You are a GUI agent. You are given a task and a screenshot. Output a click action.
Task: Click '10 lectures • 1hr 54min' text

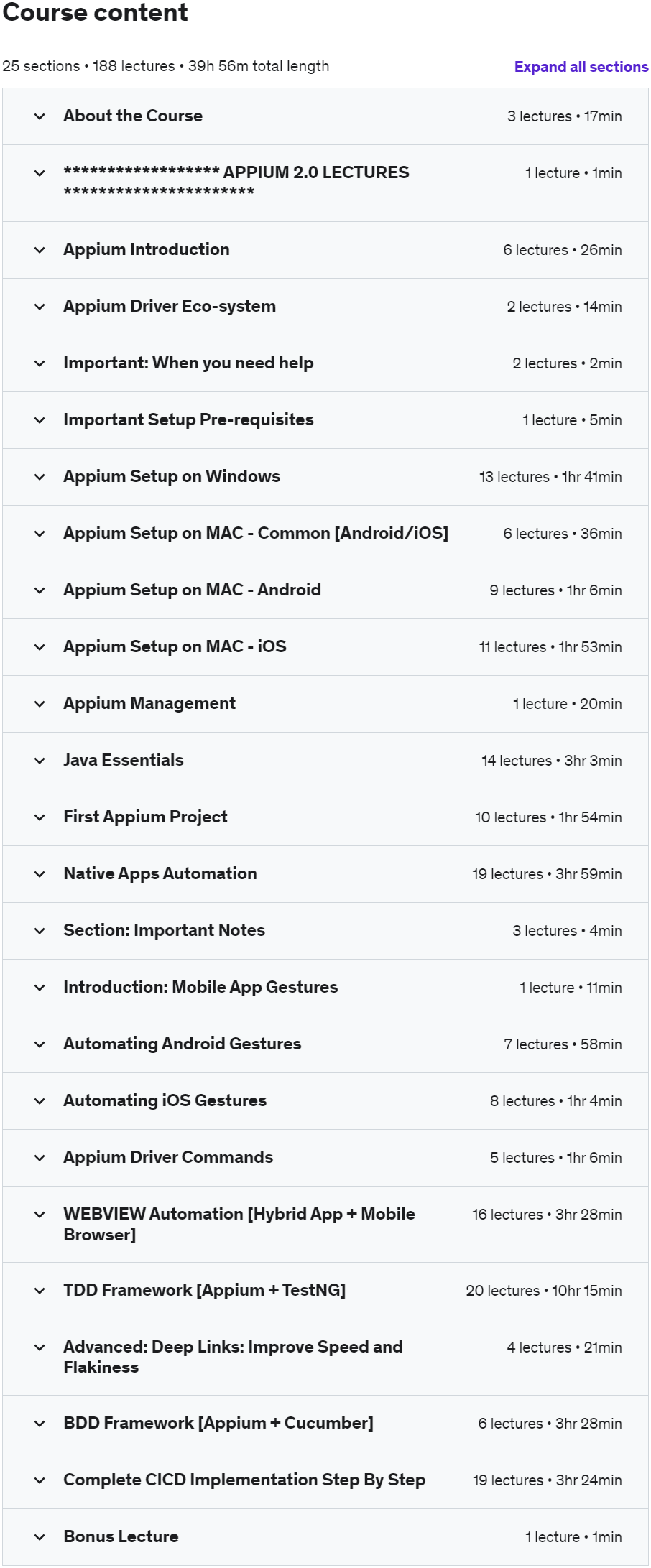(x=548, y=817)
